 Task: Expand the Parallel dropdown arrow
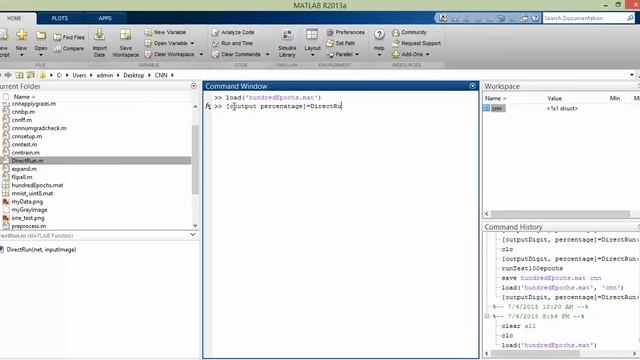point(357,54)
